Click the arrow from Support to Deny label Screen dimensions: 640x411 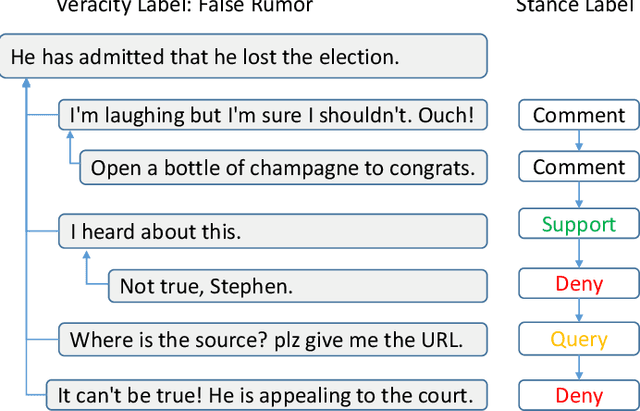(578, 254)
